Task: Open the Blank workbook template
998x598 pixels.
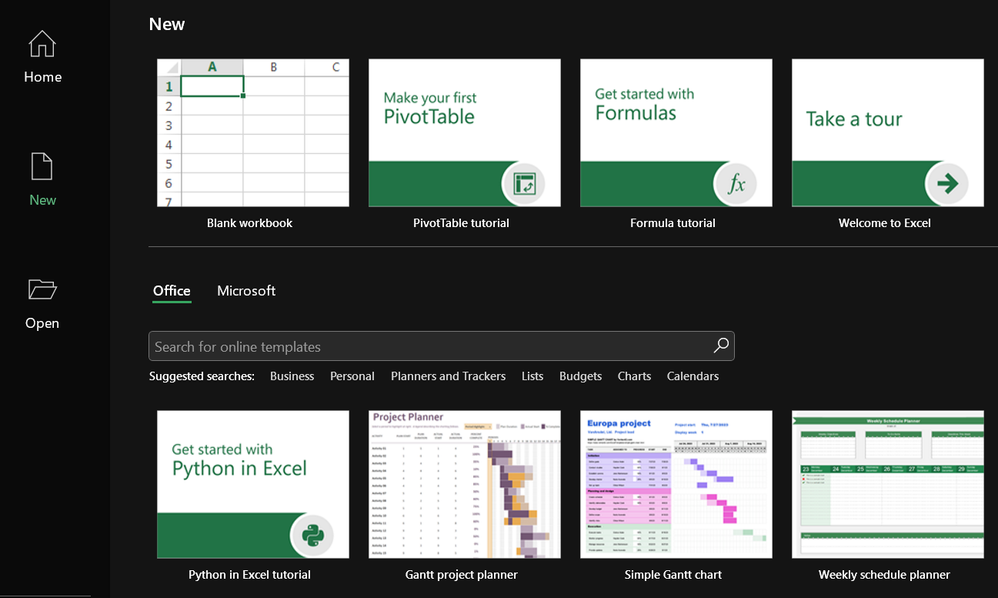Action: (x=253, y=133)
